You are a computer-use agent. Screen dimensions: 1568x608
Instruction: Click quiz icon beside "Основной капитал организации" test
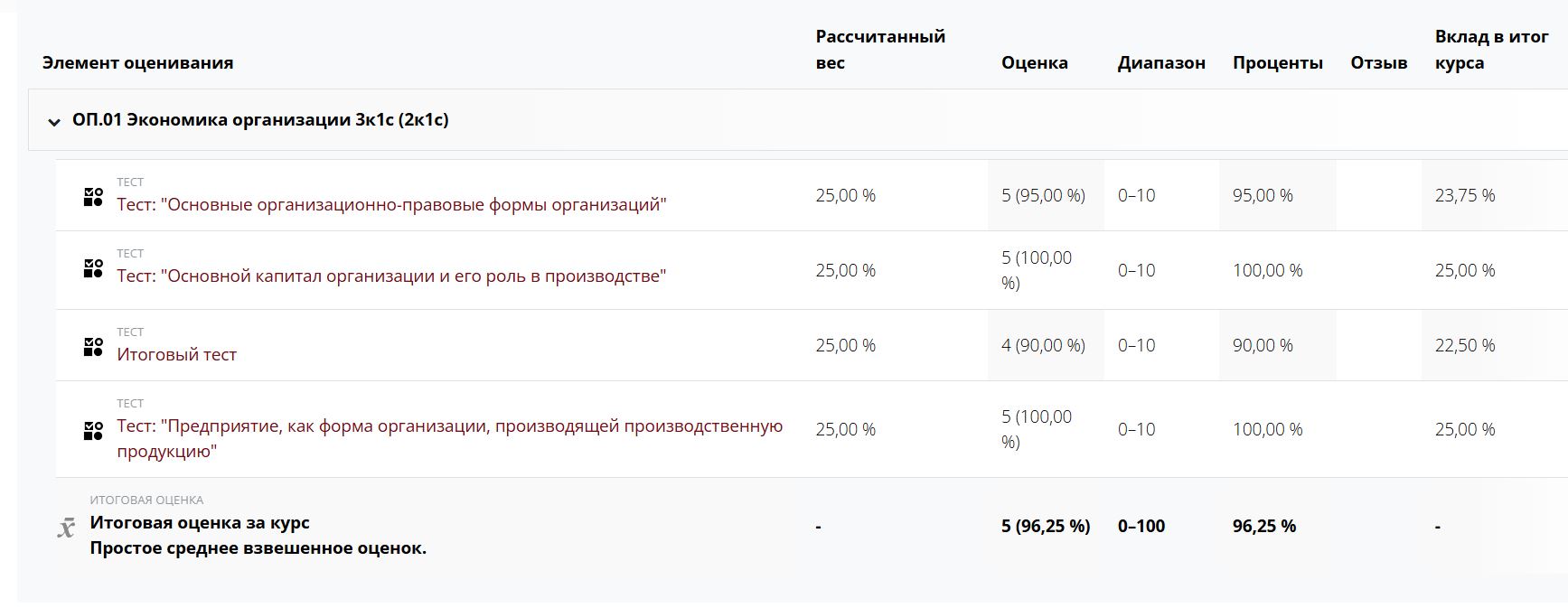tap(93, 268)
